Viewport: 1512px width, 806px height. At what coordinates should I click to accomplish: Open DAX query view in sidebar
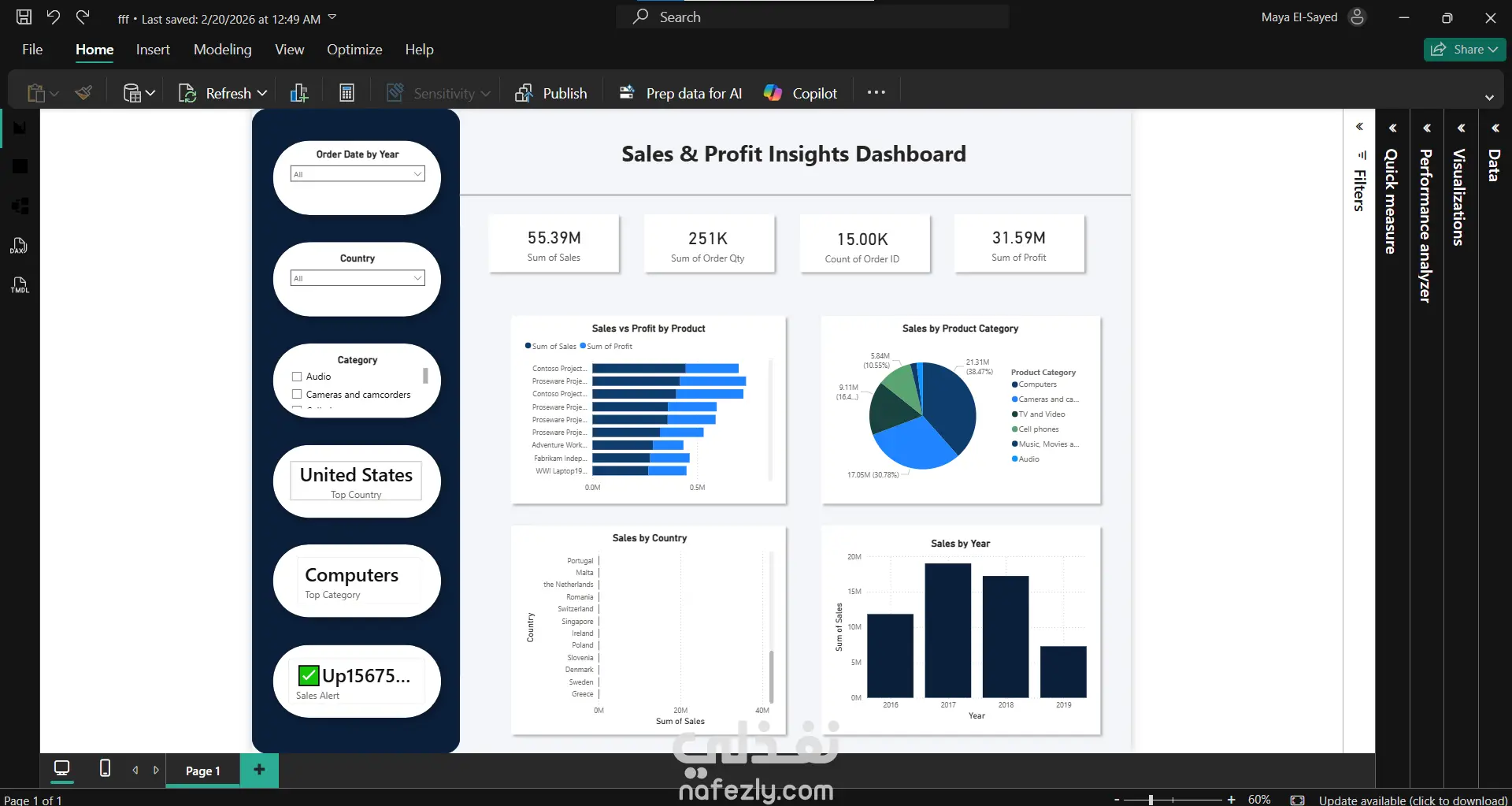tap(20, 246)
